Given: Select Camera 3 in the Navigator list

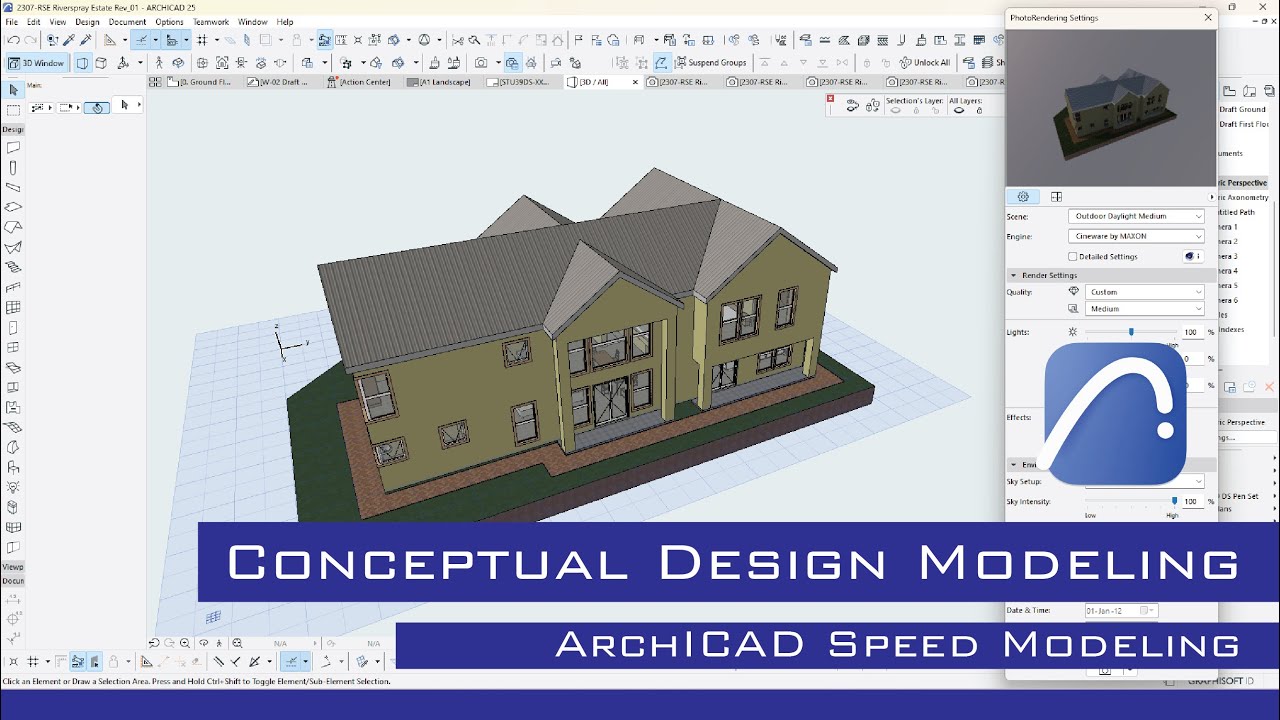Looking at the screenshot, I should click(x=1228, y=256).
